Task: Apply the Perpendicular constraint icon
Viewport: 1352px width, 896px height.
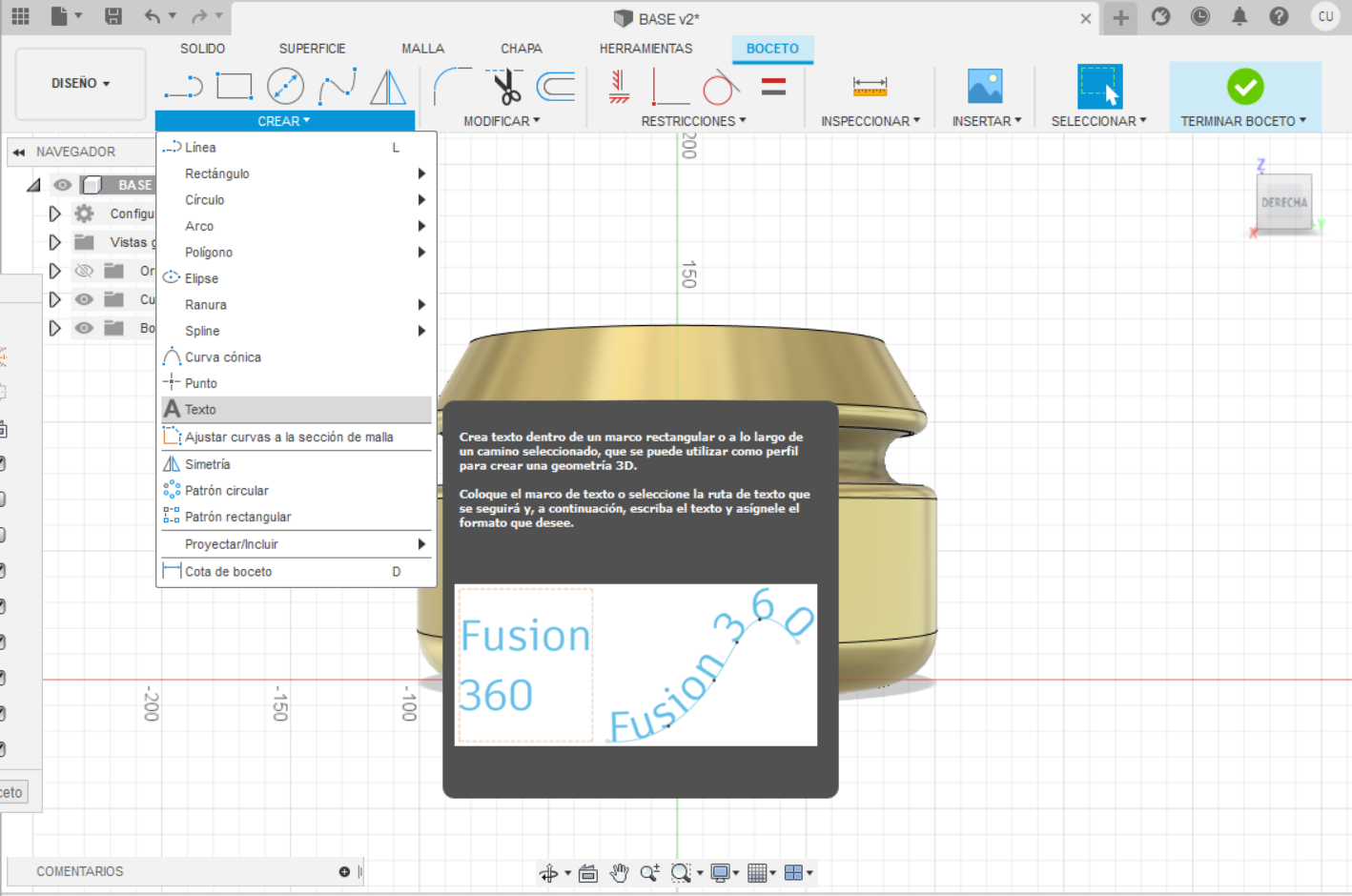Action: pyautogui.click(x=670, y=87)
